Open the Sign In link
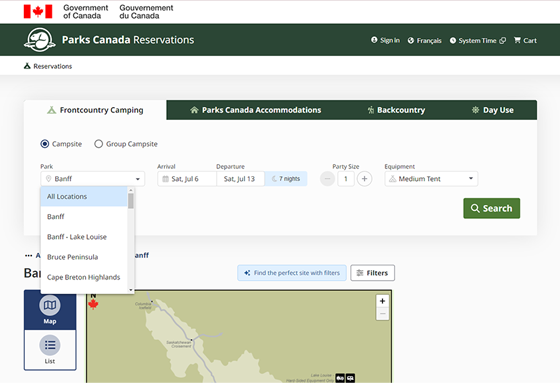Image resolution: width=560 pixels, height=383 pixels. 385,40
